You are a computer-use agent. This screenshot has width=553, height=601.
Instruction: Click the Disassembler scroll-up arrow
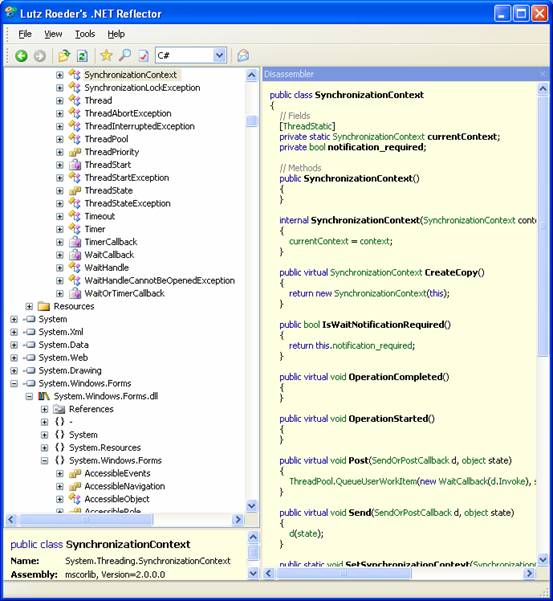coord(543,89)
